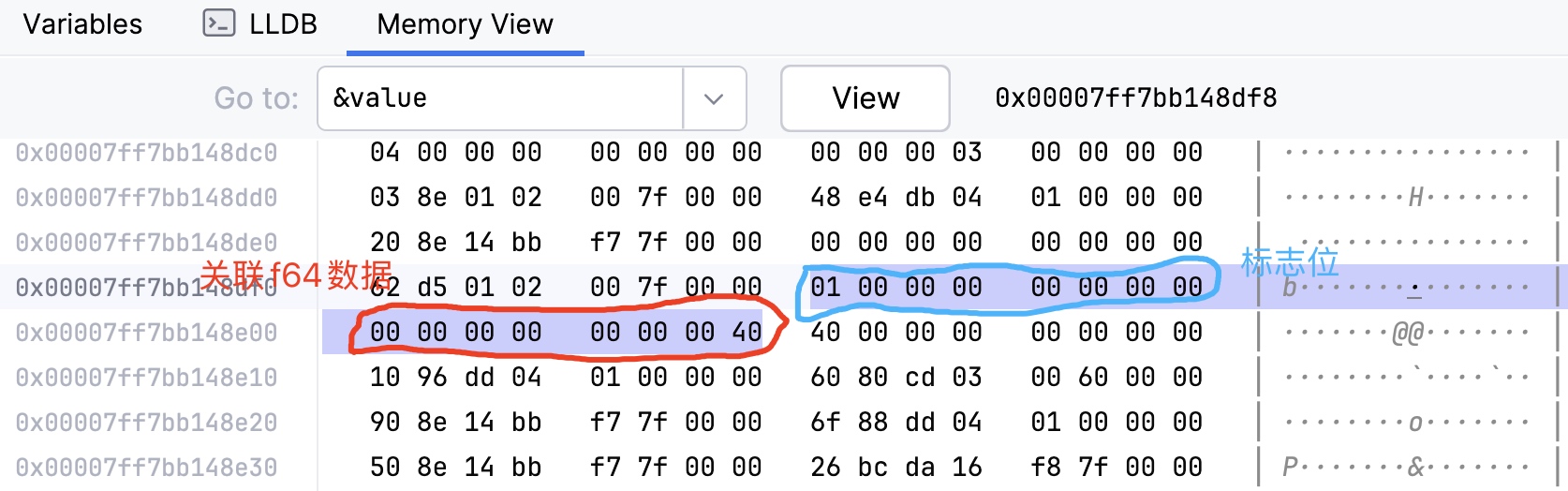Image resolution: width=1568 pixels, height=491 pixels.
Task: Click address label 0x00007ff7bb148e30
Action: point(146,468)
